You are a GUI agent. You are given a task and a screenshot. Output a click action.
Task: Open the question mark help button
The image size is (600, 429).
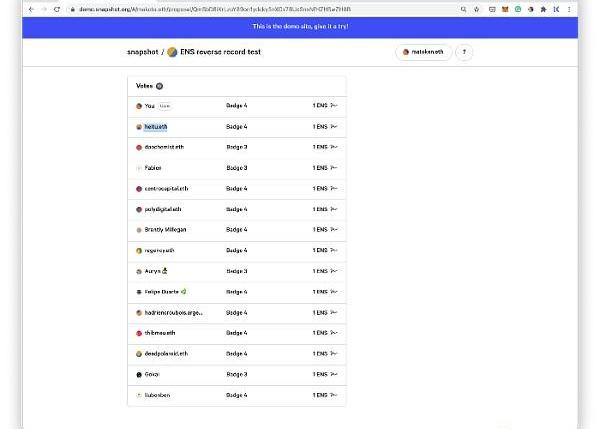464,52
